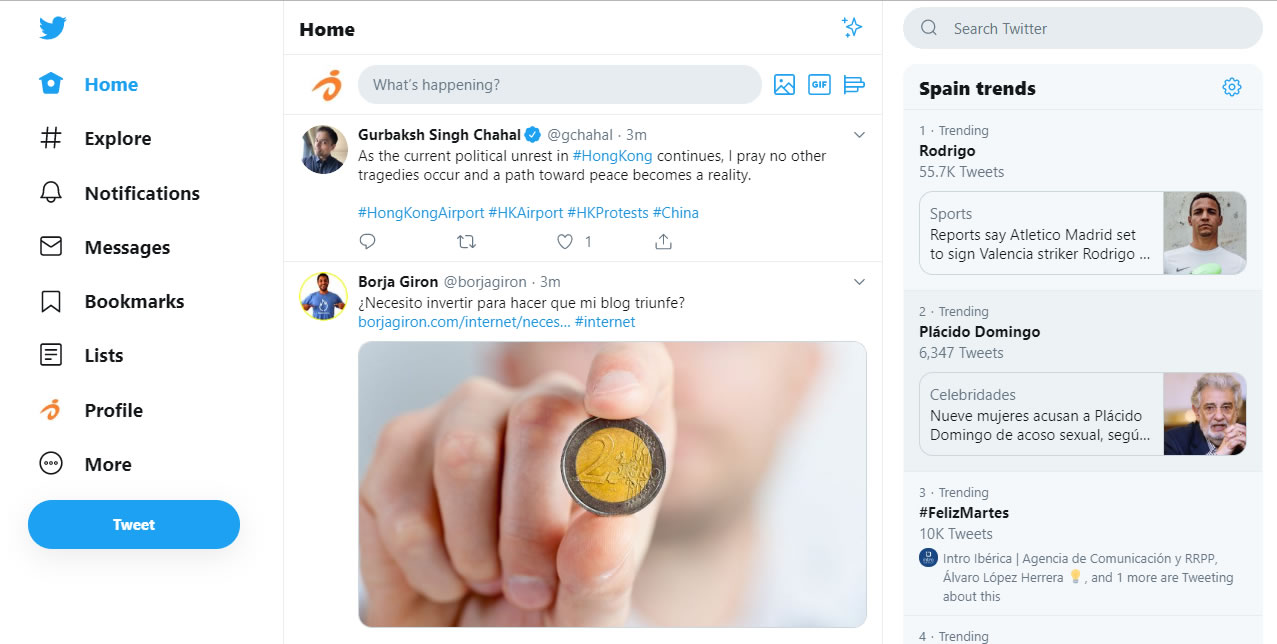Add a photo with the image icon

[x=784, y=85]
